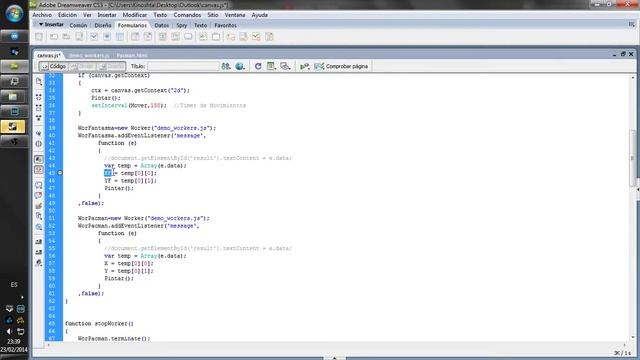Insert a File Field element

(176, 37)
